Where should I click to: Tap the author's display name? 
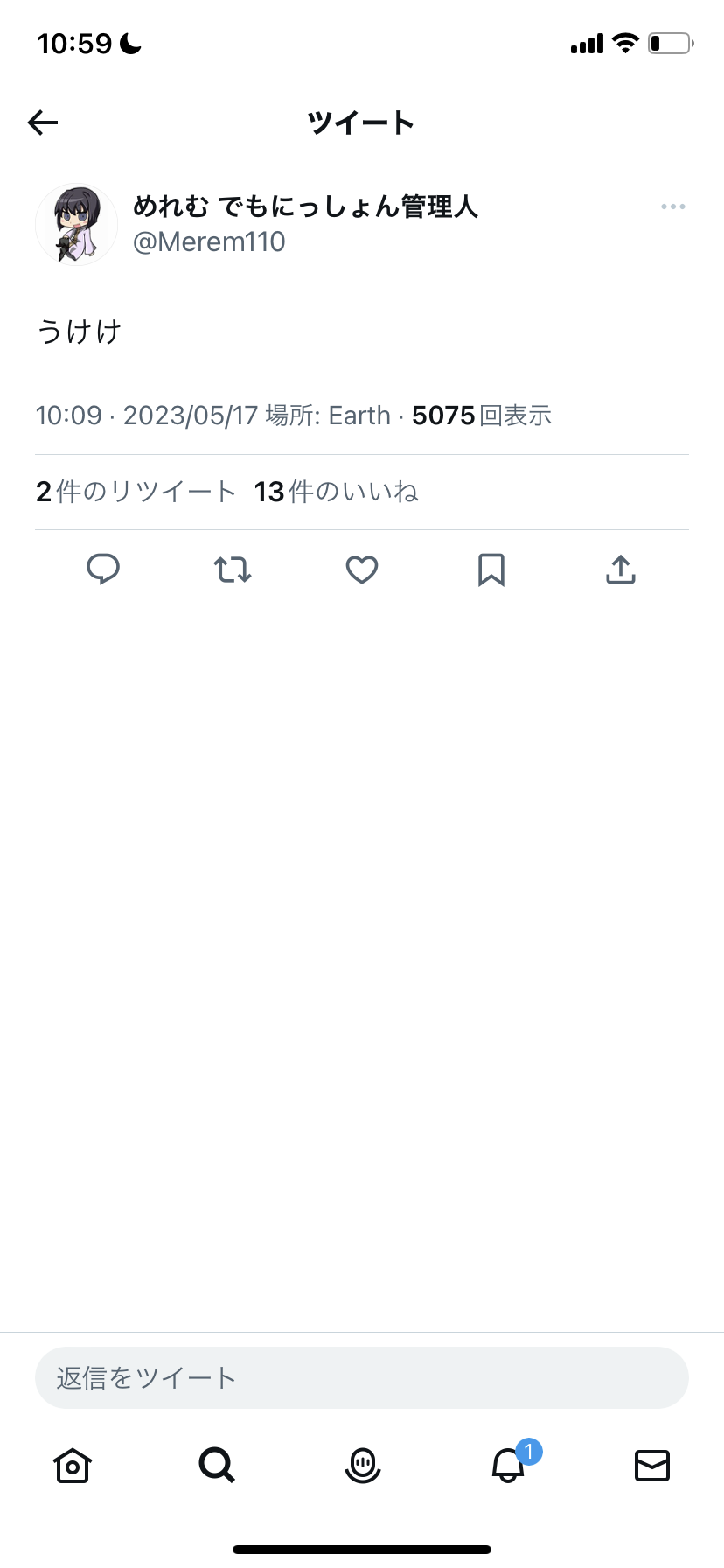click(305, 206)
